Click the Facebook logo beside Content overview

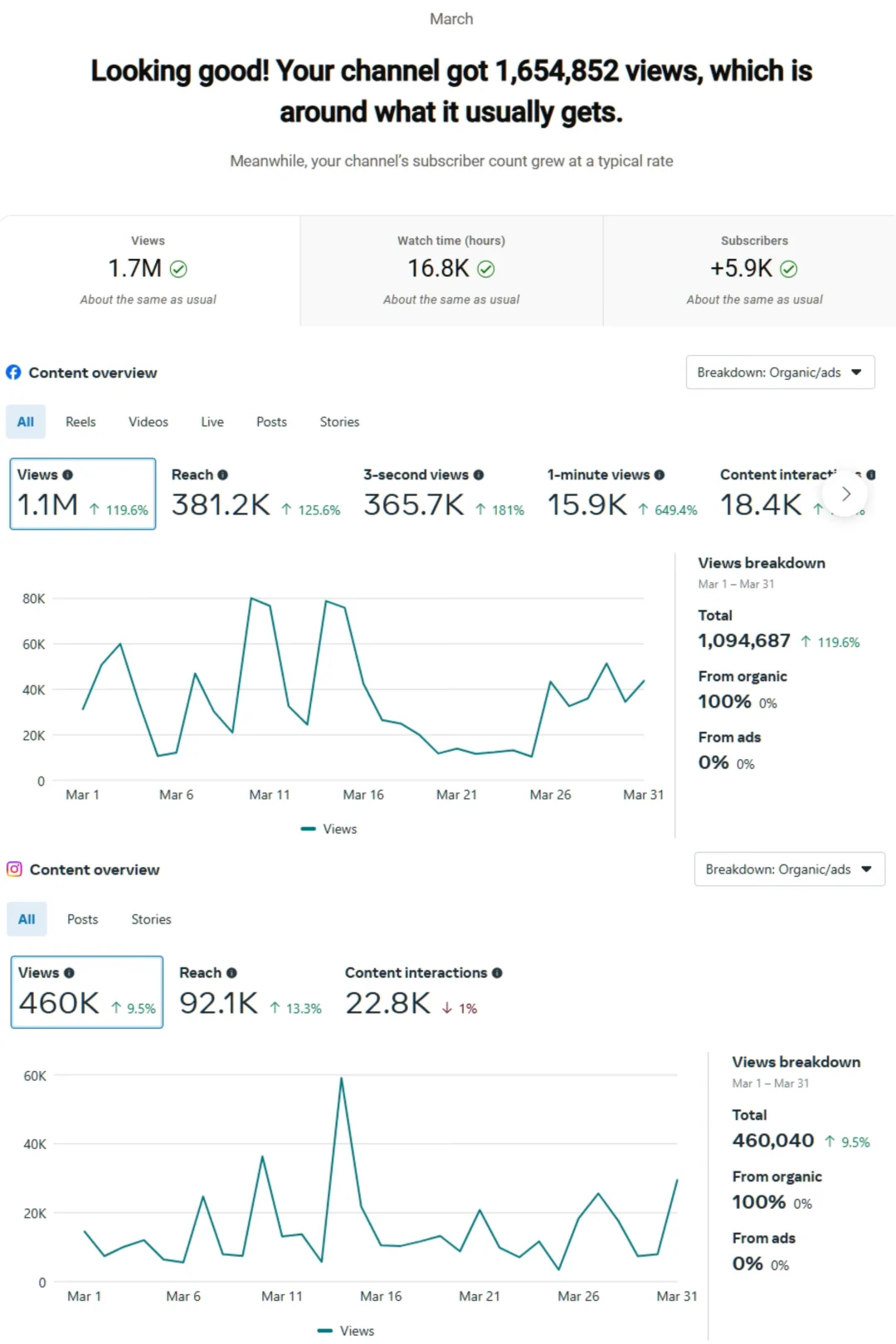pyautogui.click(x=13, y=373)
